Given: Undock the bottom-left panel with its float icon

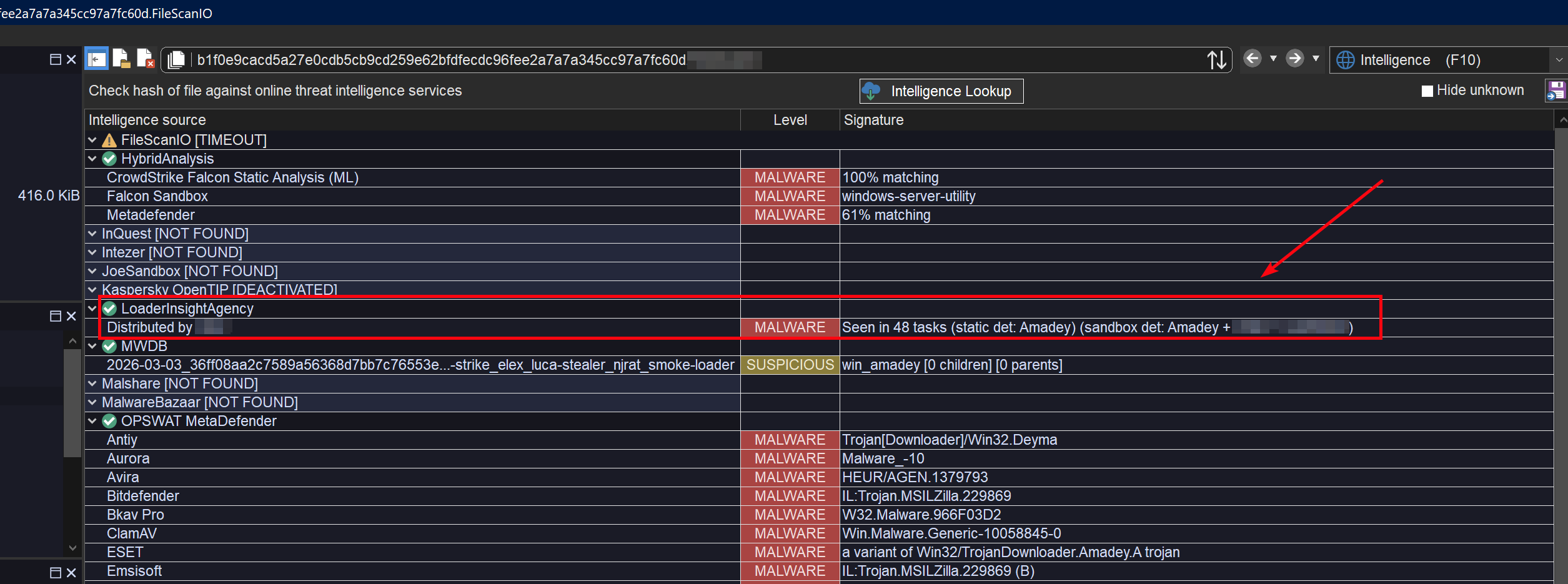Looking at the screenshot, I should [55, 317].
